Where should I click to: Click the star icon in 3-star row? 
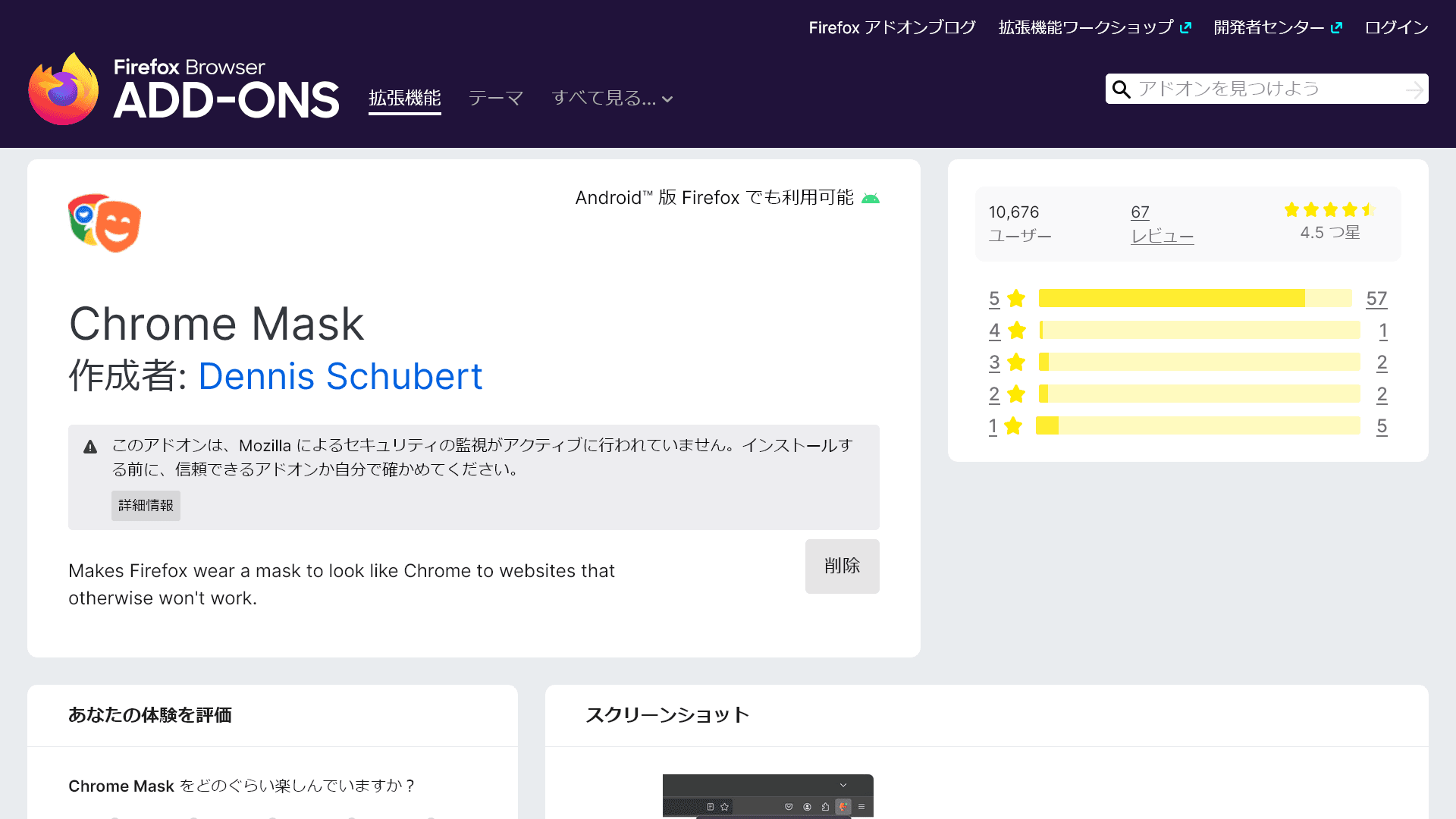[x=1016, y=362]
